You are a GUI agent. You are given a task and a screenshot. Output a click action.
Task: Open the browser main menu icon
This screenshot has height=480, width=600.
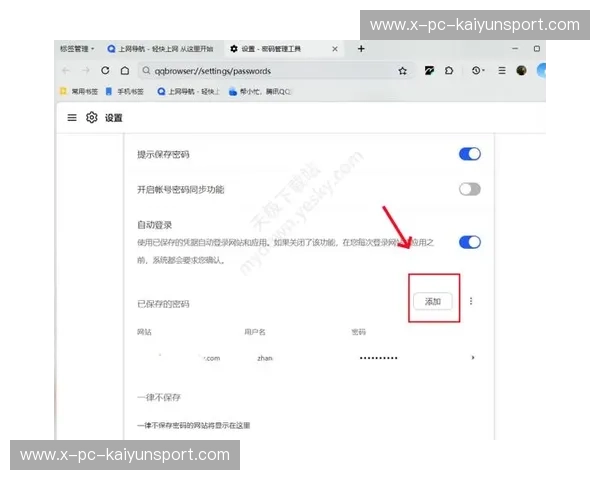[502, 70]
